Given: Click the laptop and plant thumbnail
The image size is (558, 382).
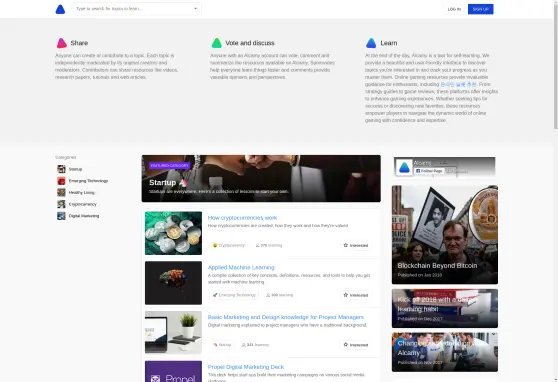Looking at the screenshot, I should coord(173,333).
